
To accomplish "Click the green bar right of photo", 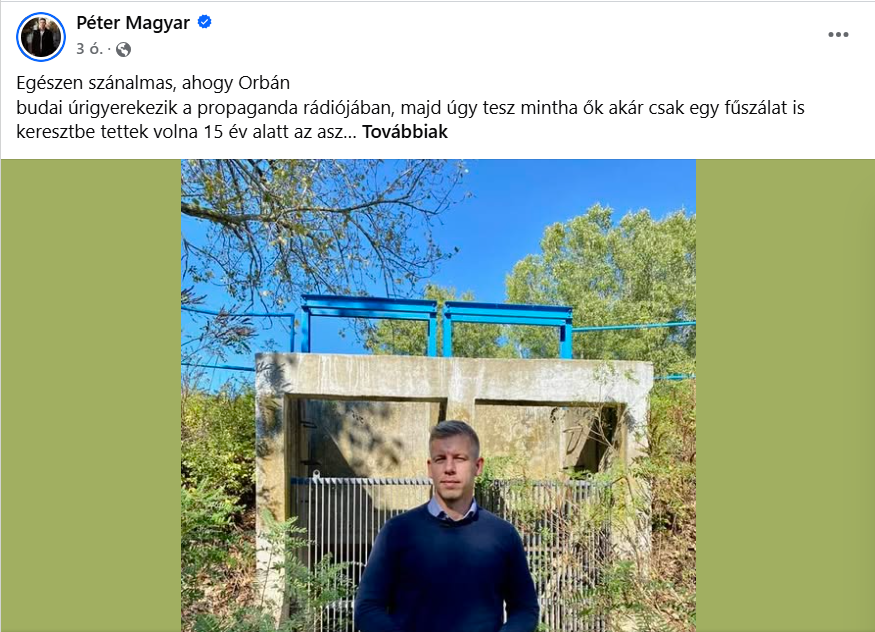I will coord(785,395).
